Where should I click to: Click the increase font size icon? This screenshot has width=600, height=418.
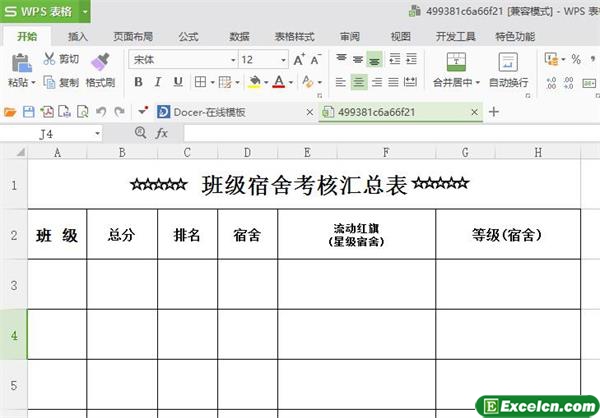pos(299,60)
